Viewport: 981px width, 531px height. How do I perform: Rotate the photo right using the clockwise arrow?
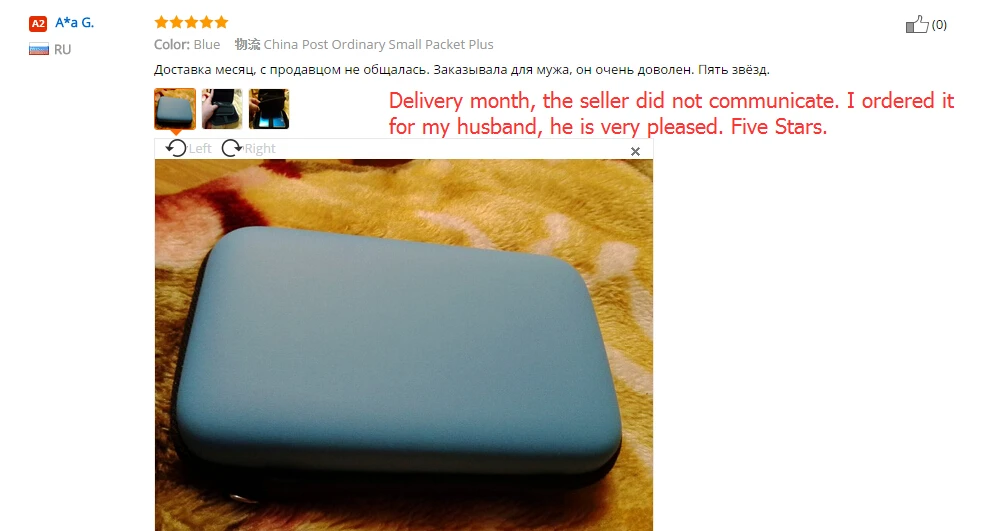(231, 148)
